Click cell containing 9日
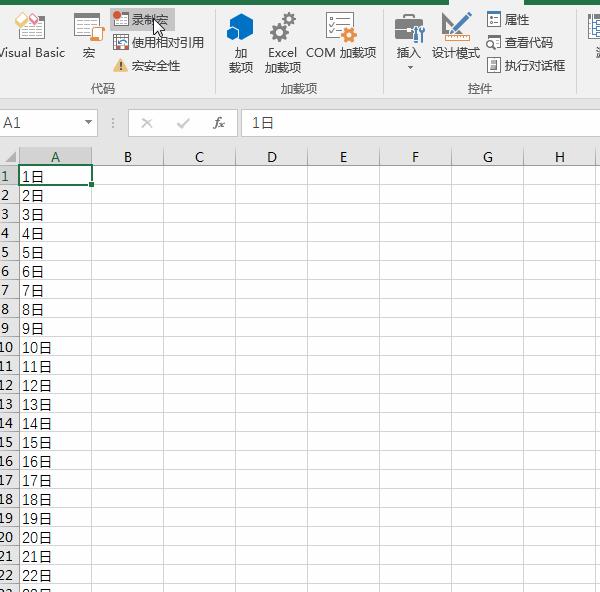This screenshot has height=592, width=600. pos(55,328)
